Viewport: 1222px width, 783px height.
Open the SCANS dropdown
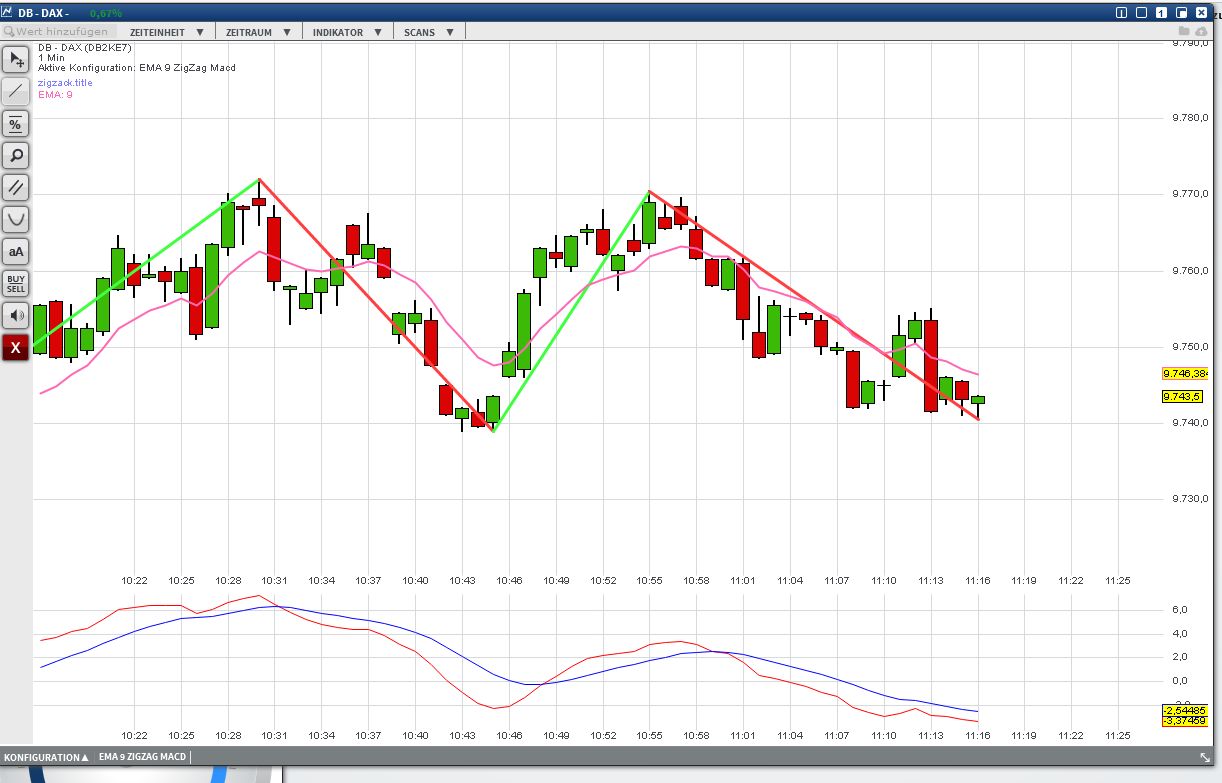click(x=428, y=32)
